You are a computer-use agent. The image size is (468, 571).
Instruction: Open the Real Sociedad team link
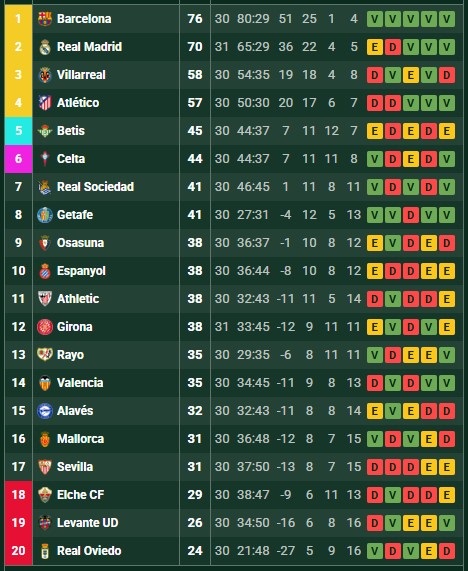[95, 187]
